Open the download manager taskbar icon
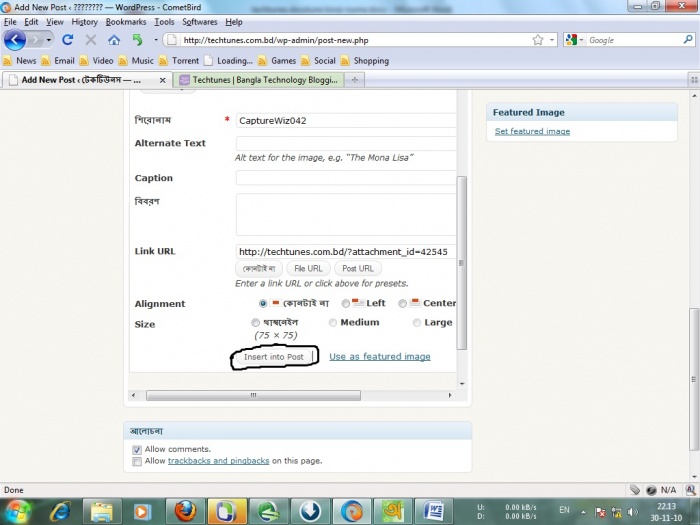The height and width of the screenshot is (525, 700). click(310, 512)
